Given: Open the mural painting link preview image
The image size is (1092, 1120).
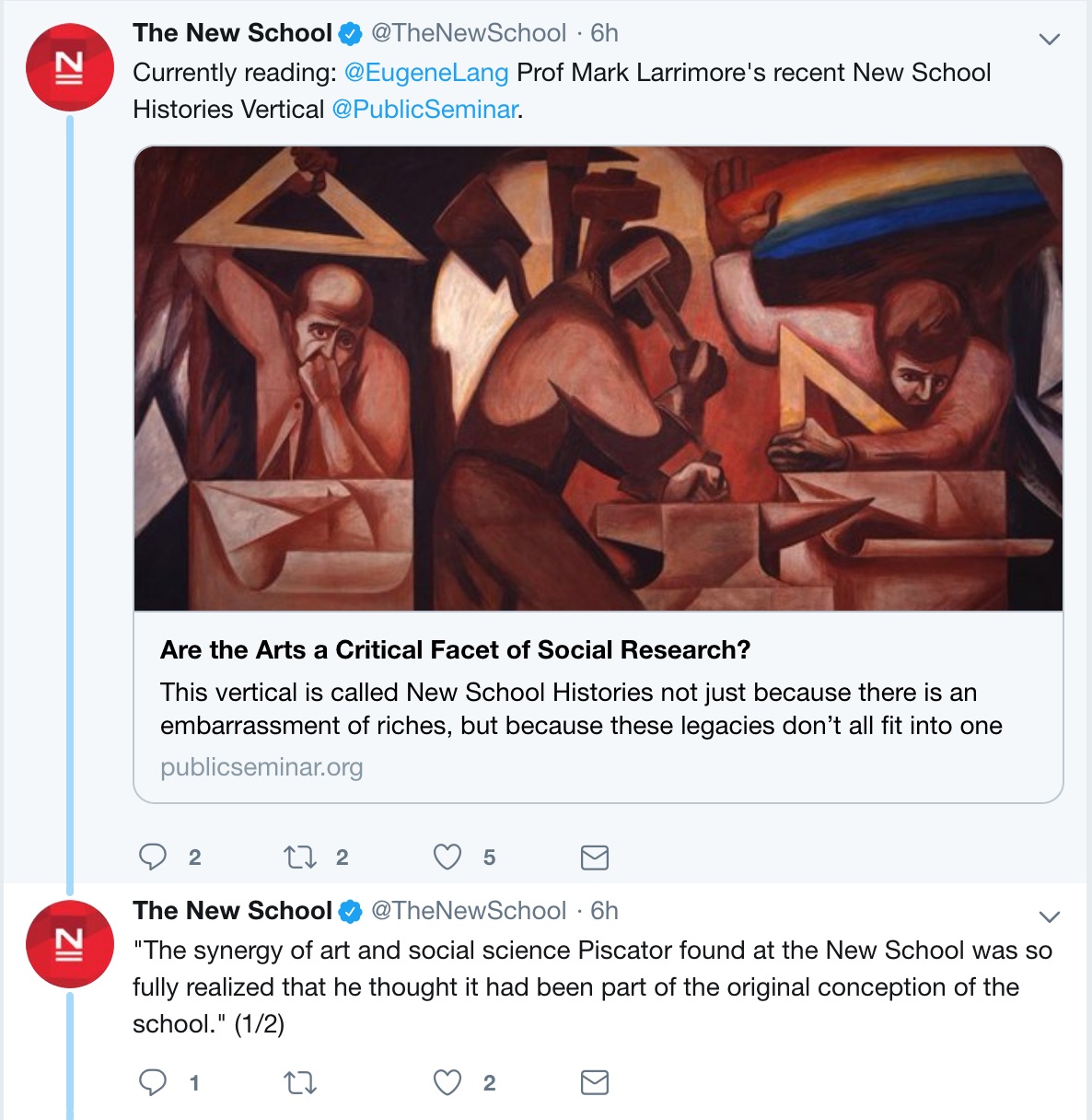Looking at the screenshot, I should (x=598, y=379).
